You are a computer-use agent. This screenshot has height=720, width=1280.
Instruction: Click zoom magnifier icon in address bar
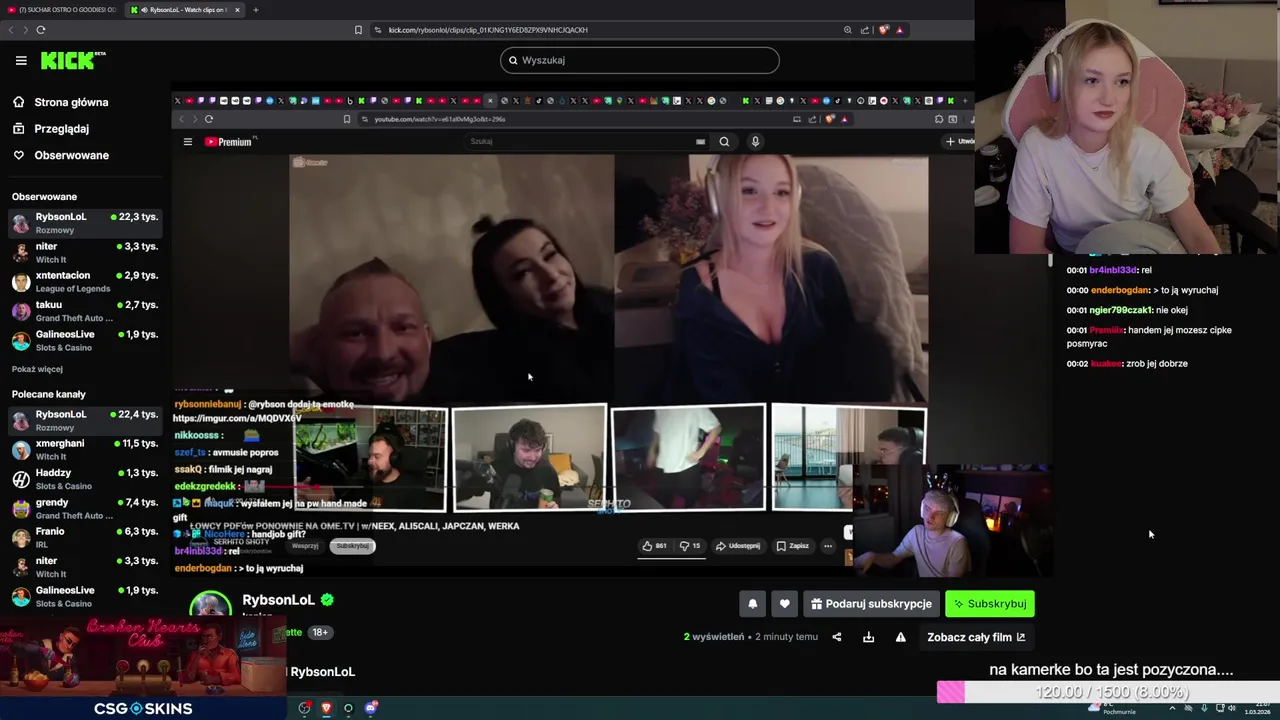pos(848,30)
